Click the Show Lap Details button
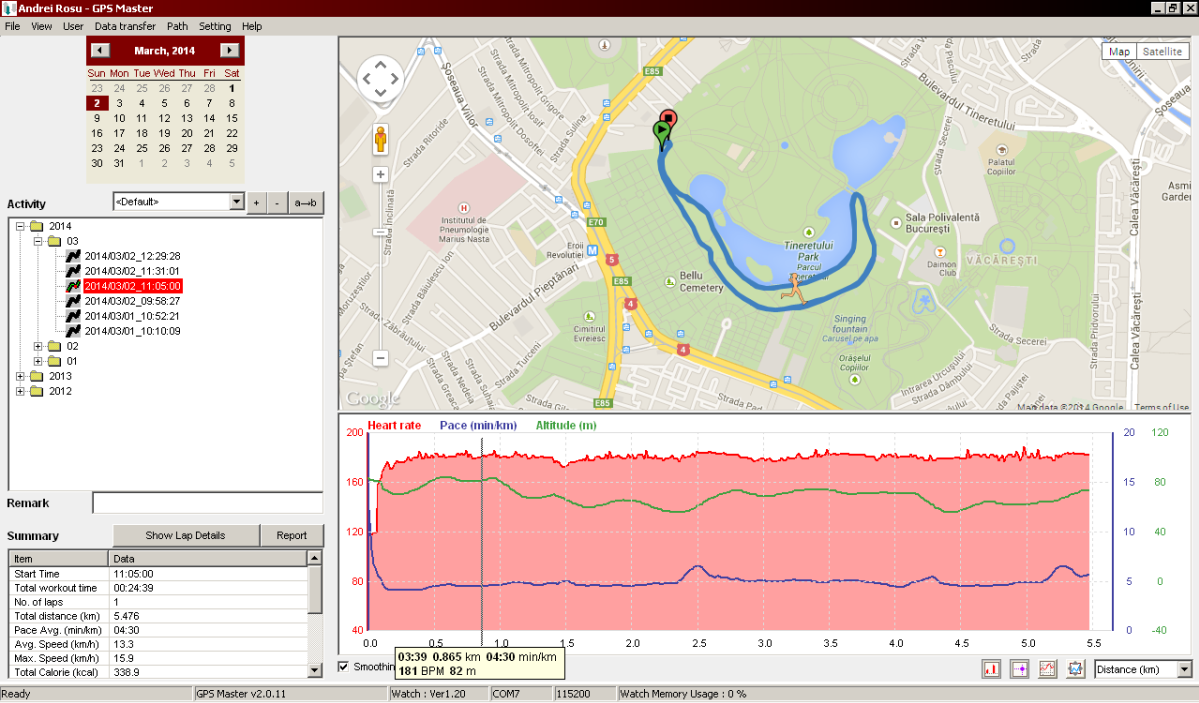The image size is (1199, 703). click(x=185, y=535)
